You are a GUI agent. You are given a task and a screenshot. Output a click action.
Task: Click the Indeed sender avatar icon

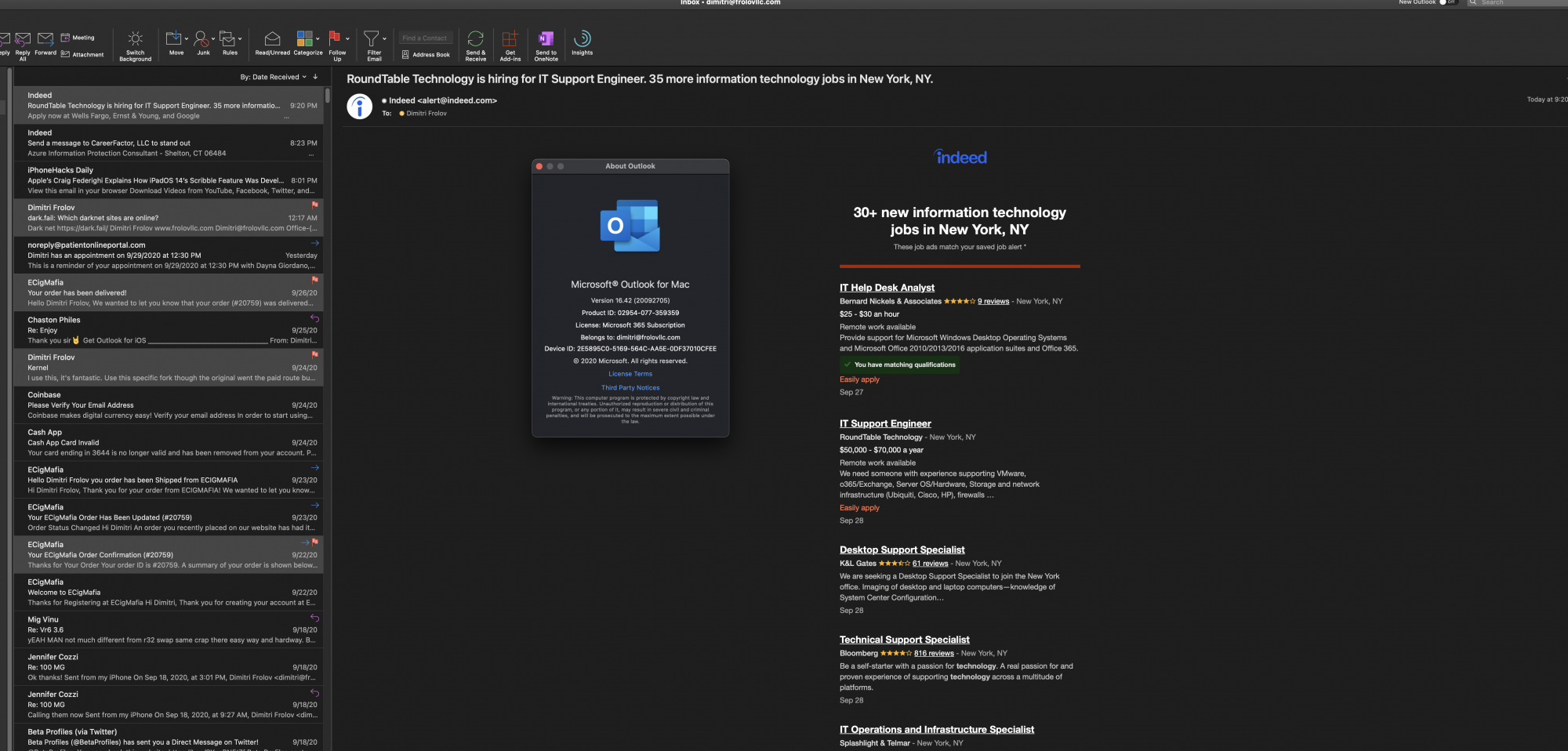[360, 107]
